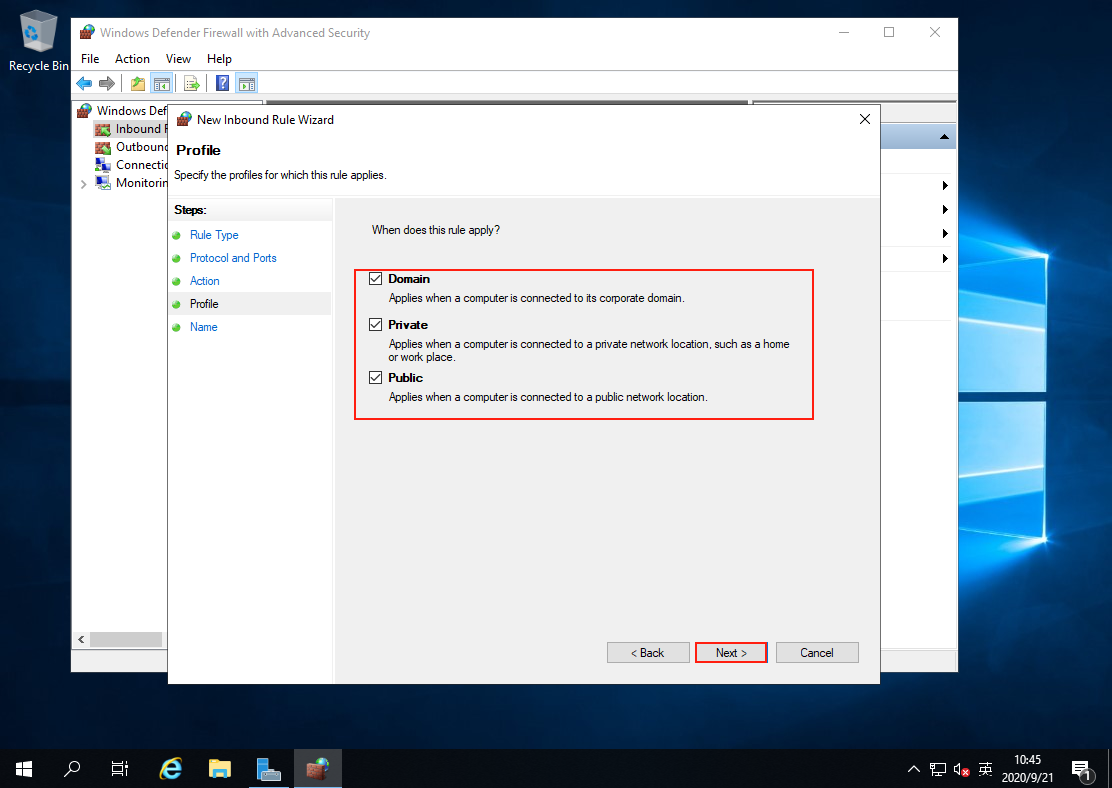This screenshot has height=788, width=1112.
Task: Click Show desktop at taskbar edge
Action: [1109, 769]
